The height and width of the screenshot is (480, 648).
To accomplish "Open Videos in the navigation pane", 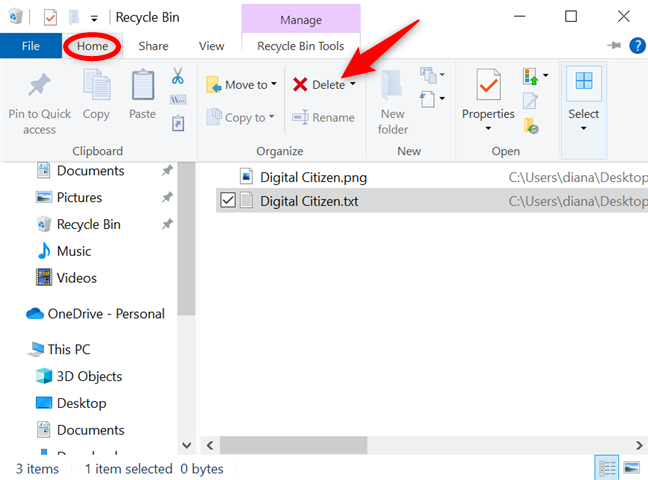I will pyautogui.click(x=76, y=278).
